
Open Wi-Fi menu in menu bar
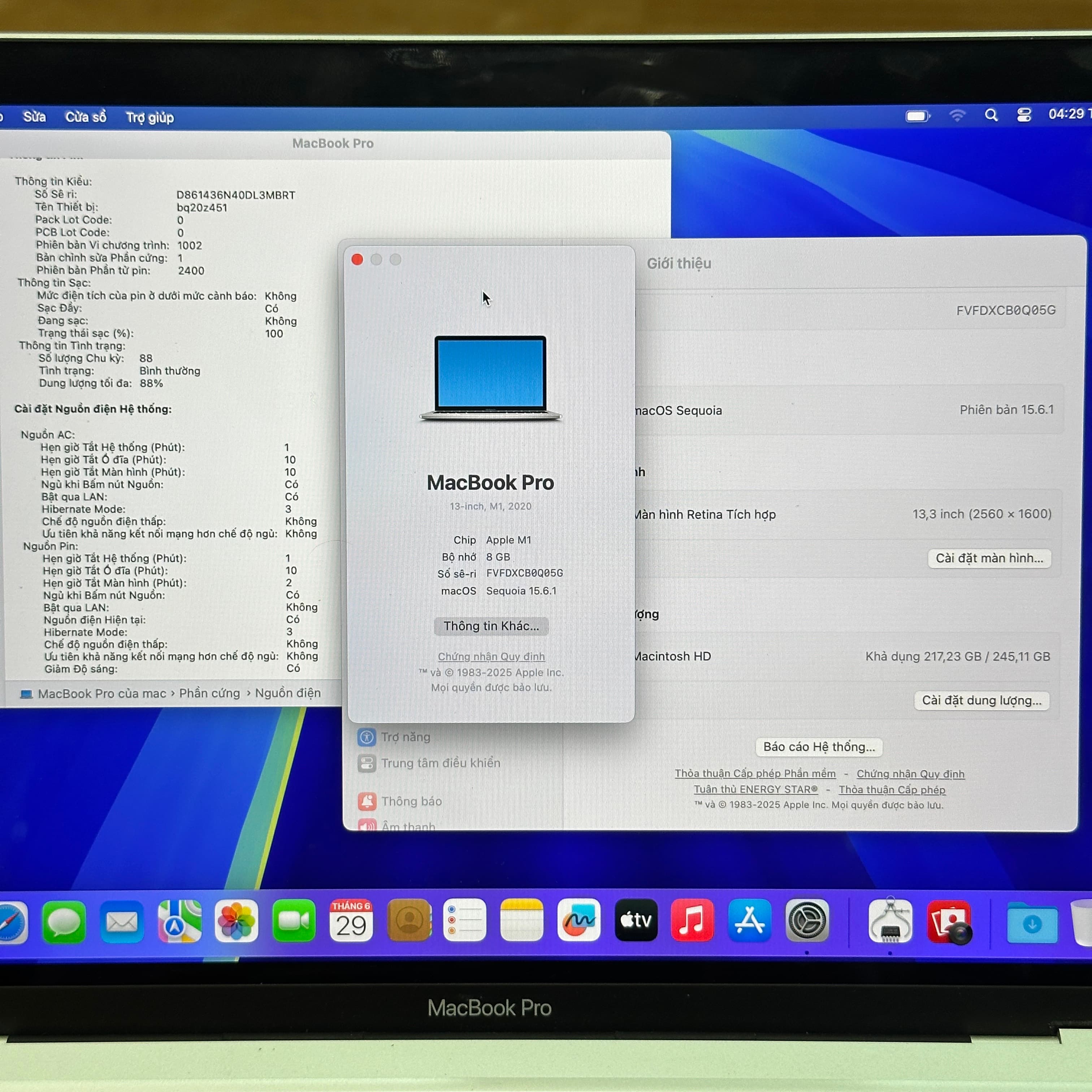[x=957, y=115]
